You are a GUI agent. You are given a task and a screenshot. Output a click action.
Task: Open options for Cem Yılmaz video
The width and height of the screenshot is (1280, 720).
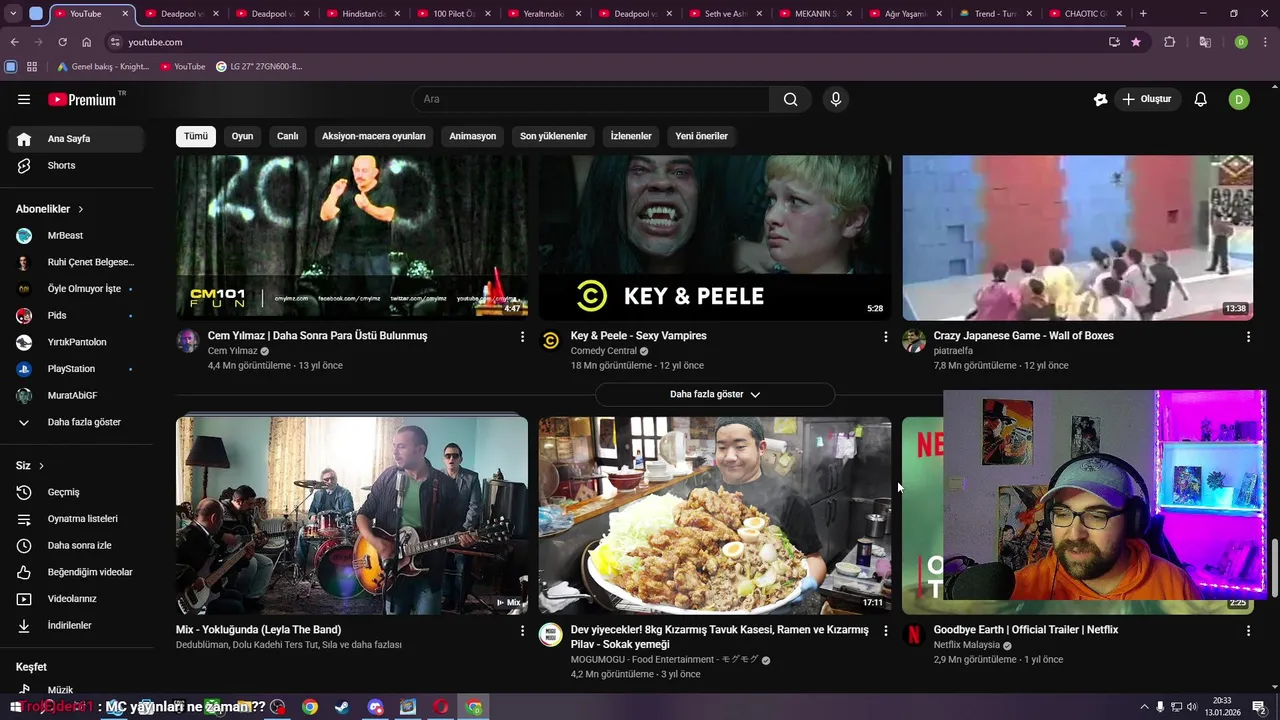pyautogui.click(x=522, y=337)
